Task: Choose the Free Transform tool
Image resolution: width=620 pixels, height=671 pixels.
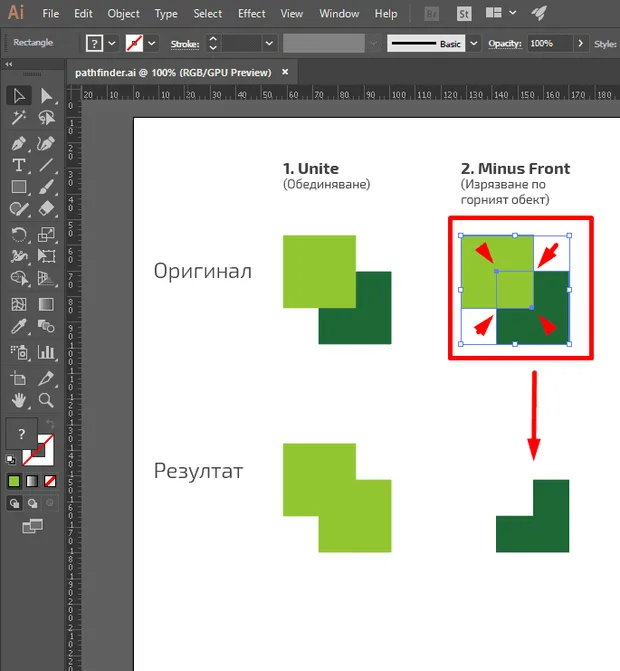Action: (46, 256)
